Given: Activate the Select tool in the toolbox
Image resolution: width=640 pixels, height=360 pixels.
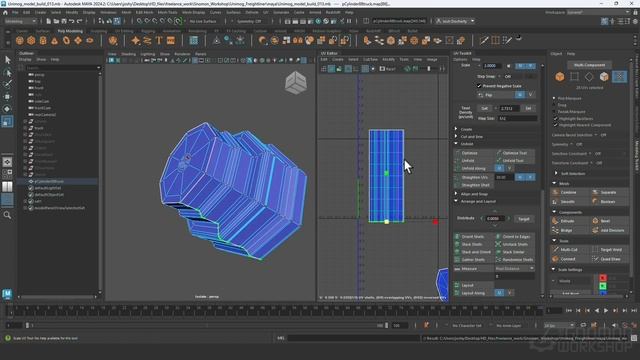Looking at the screenshot, I should pyautogui.click(x=7, y=60).
